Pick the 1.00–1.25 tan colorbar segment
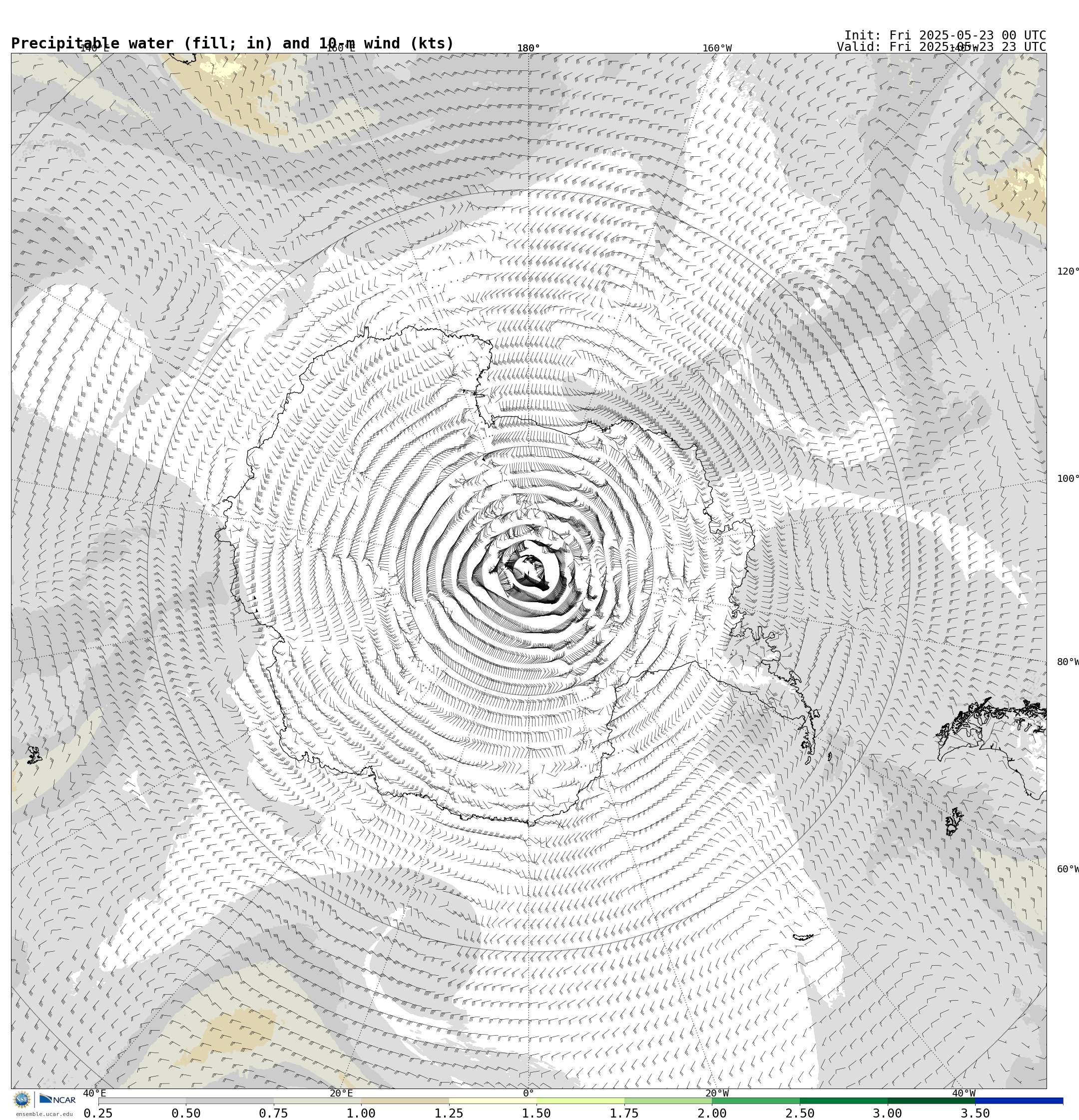 (x=405, y=1101)
